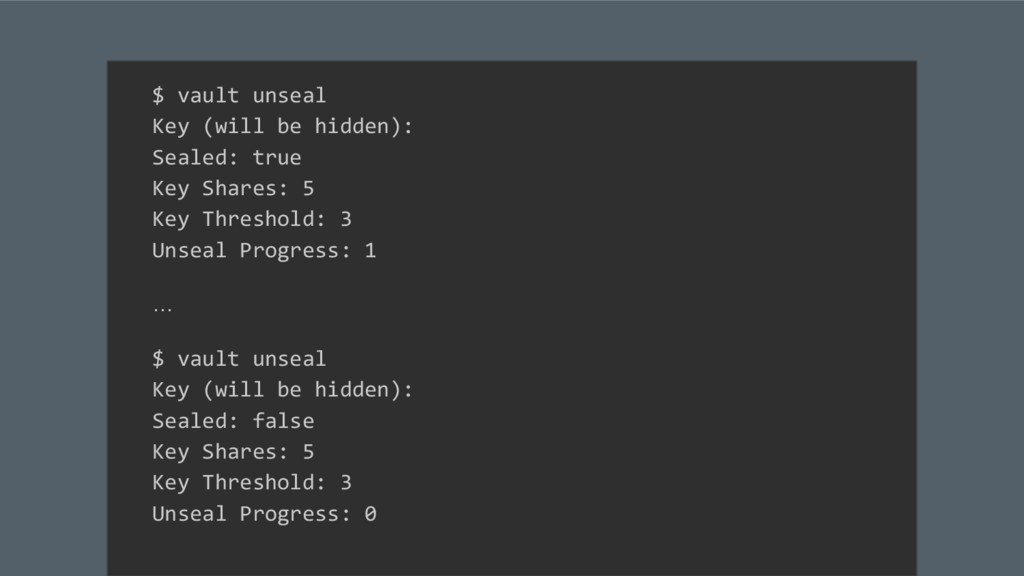Image resolution: width=1024 pixels, height=576 pixels.
Task: Select the second 'Key Shares: 5' line
Action: pyautogui.click(x=232, y=452)
